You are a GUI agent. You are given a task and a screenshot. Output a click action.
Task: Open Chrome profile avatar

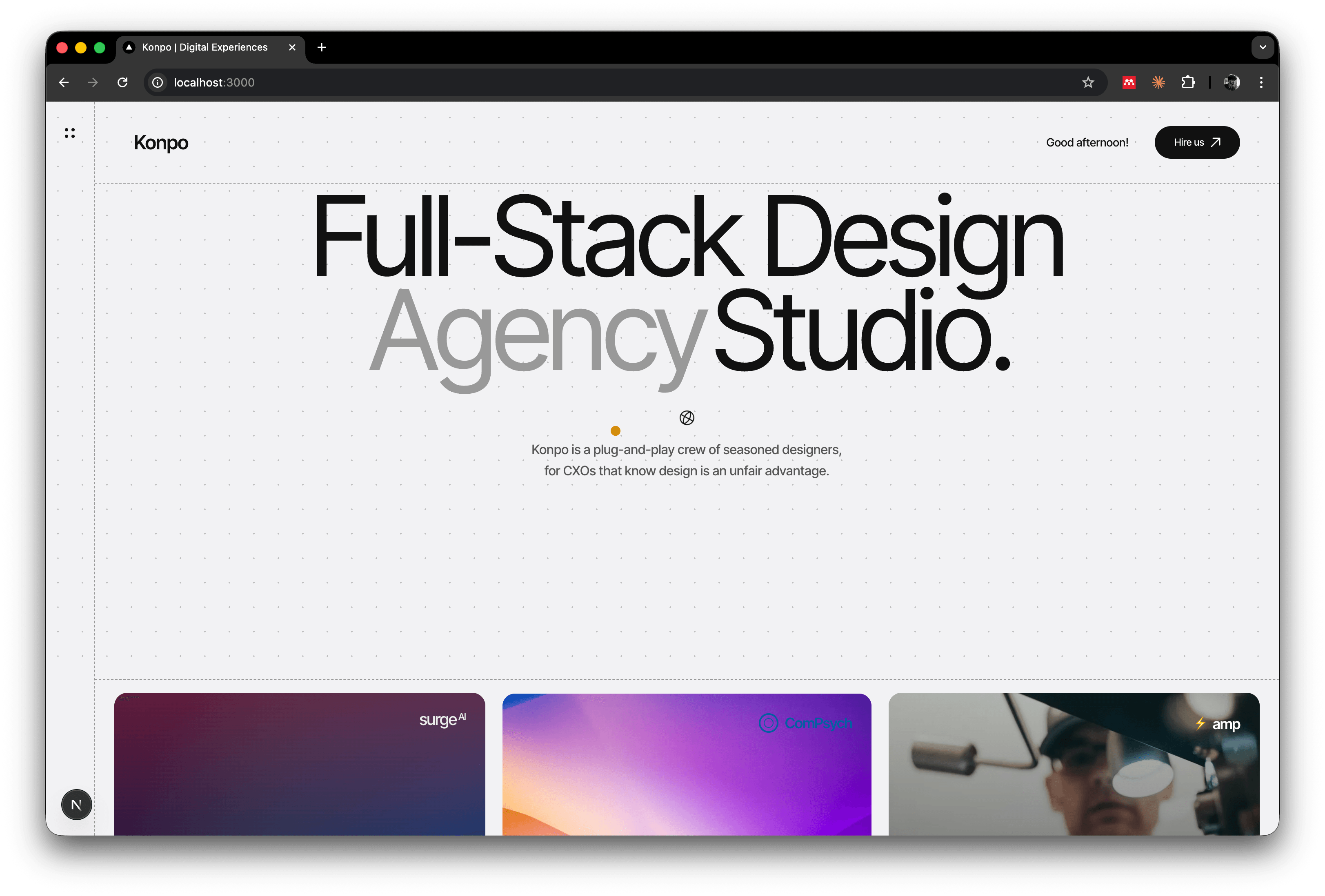[1232, 83]
